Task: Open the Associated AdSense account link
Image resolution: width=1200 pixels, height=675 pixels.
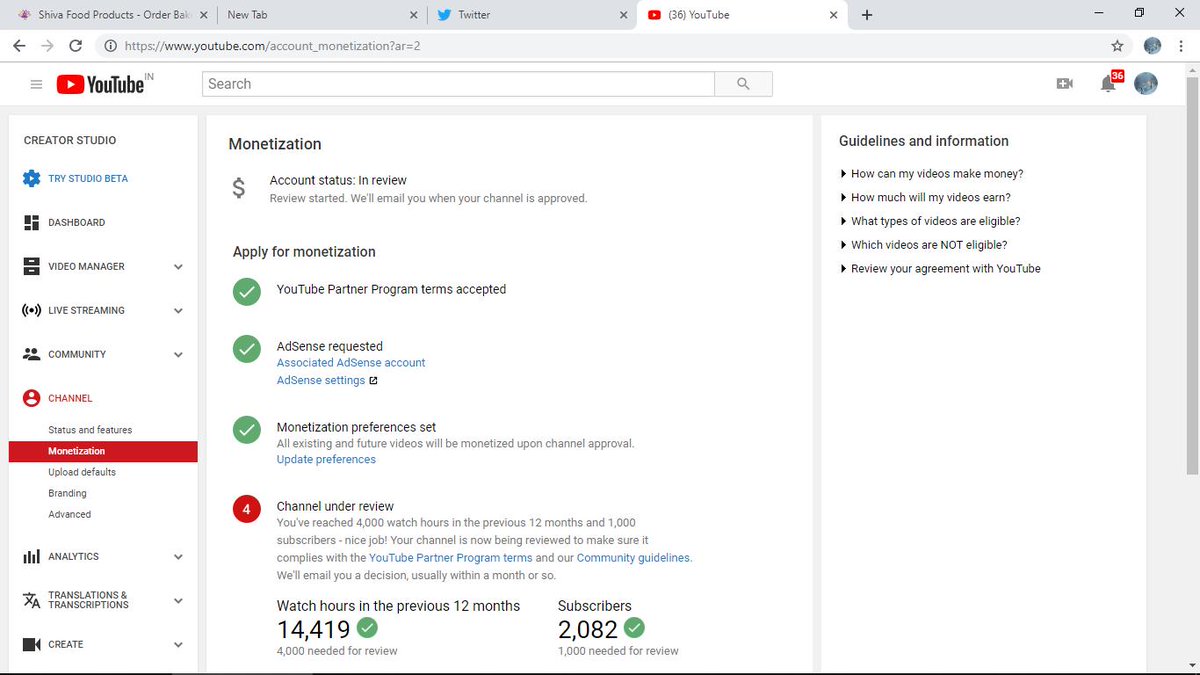Action: [x=351, y=363]
